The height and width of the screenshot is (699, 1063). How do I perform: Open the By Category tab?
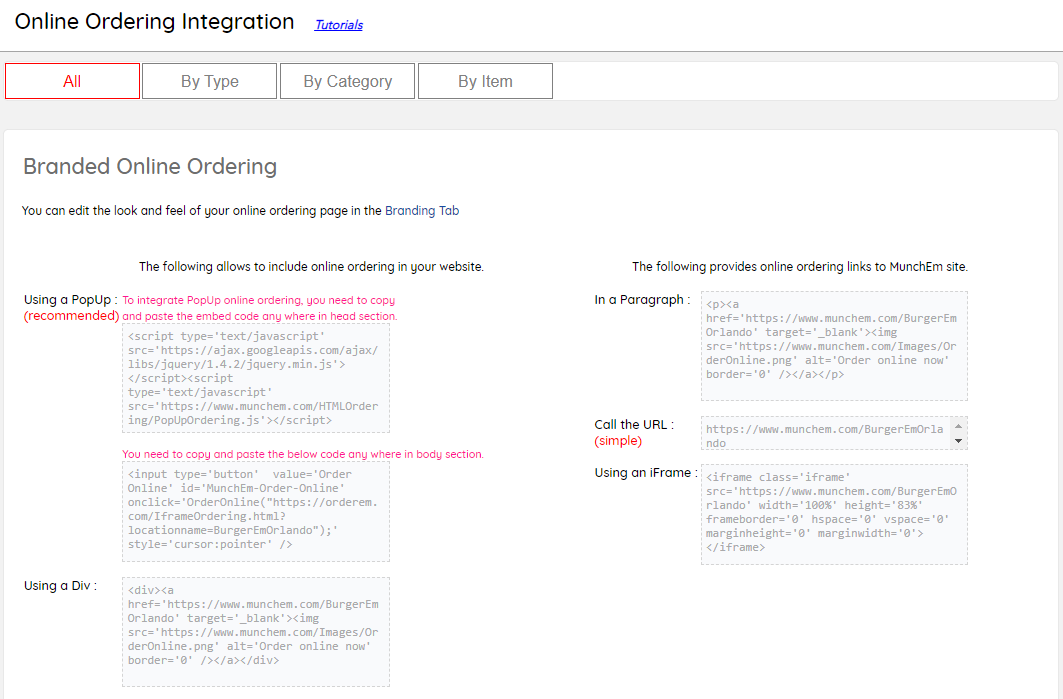pos(347,82)
